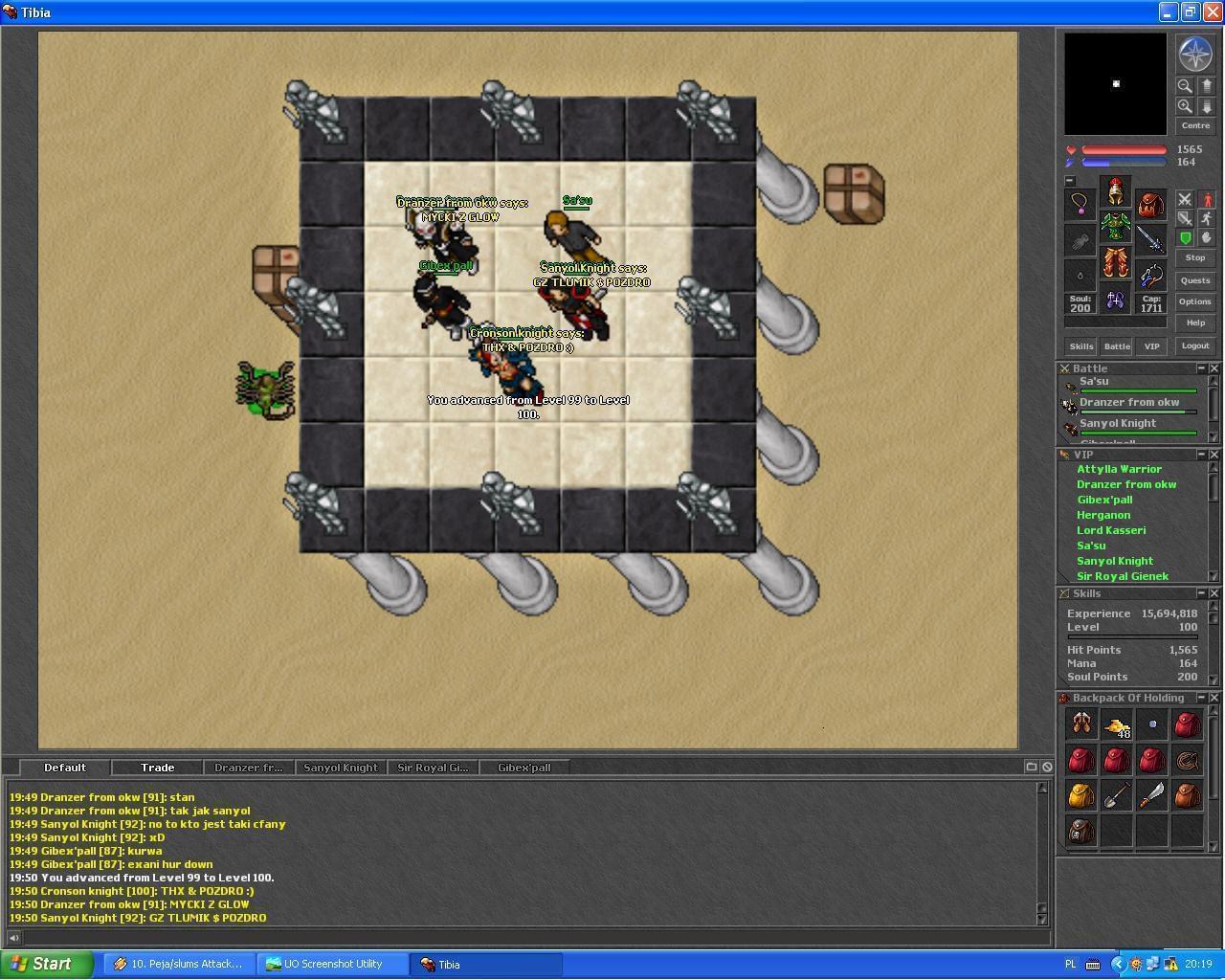Screen dimensions: 1225x980
Task: Click the machete in Backpack Of Holding
Action: pyautogui.click(x=1151, y=796)
